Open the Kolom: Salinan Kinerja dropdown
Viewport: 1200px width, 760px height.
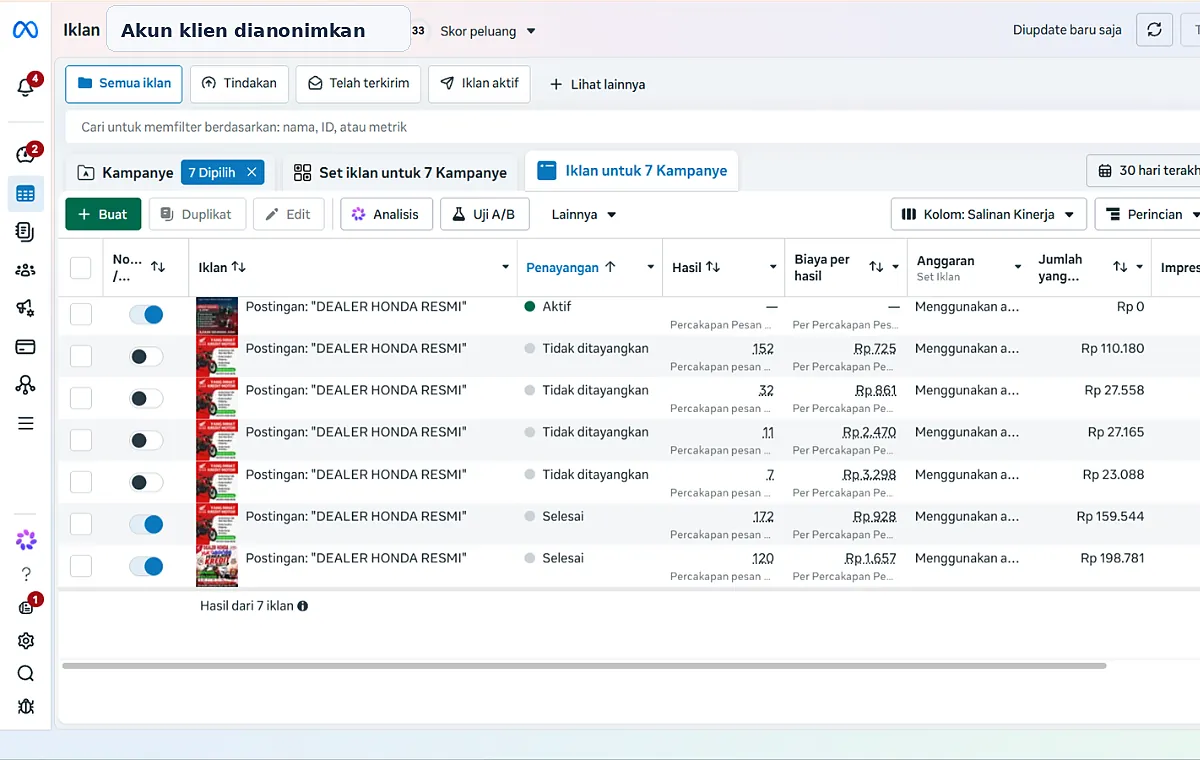pyautogui.click(x=988, y=214)
